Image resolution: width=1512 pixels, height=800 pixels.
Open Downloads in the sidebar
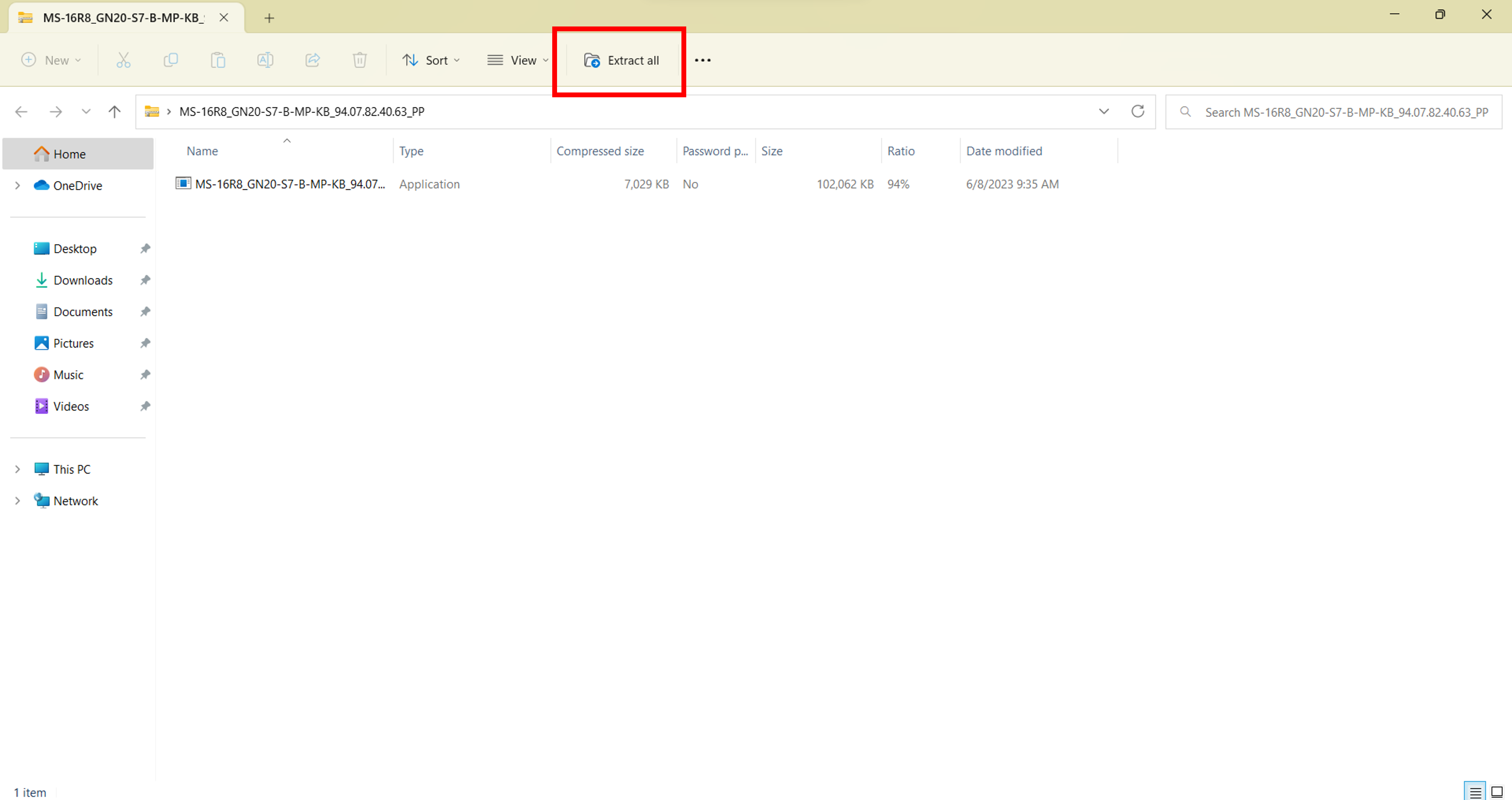[x=83, y=280]
